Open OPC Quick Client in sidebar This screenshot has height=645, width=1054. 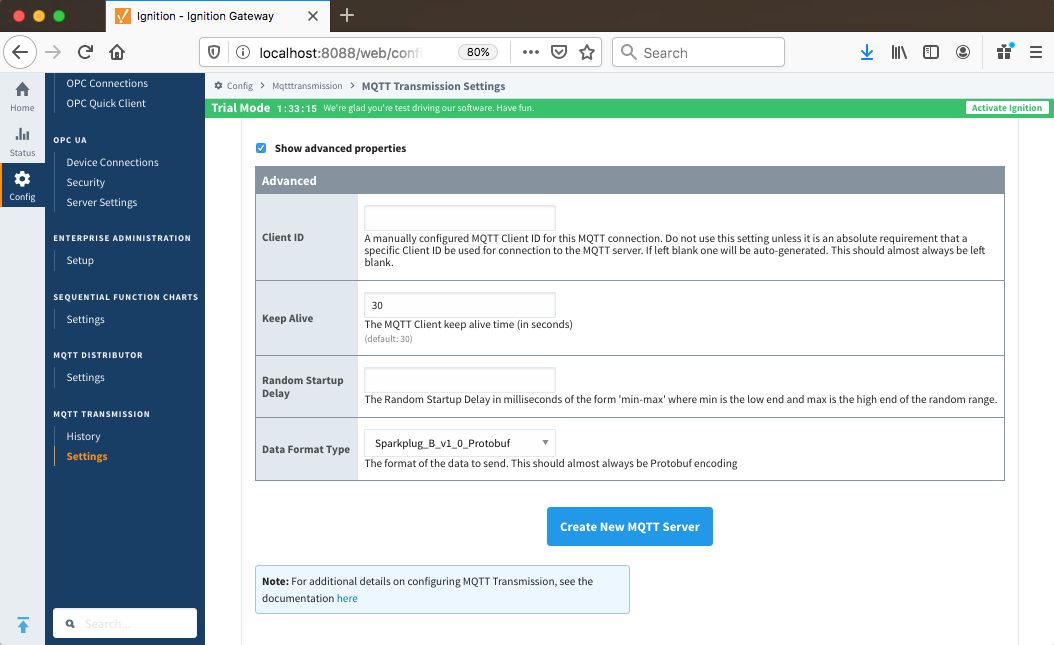[x=106, y=103]
